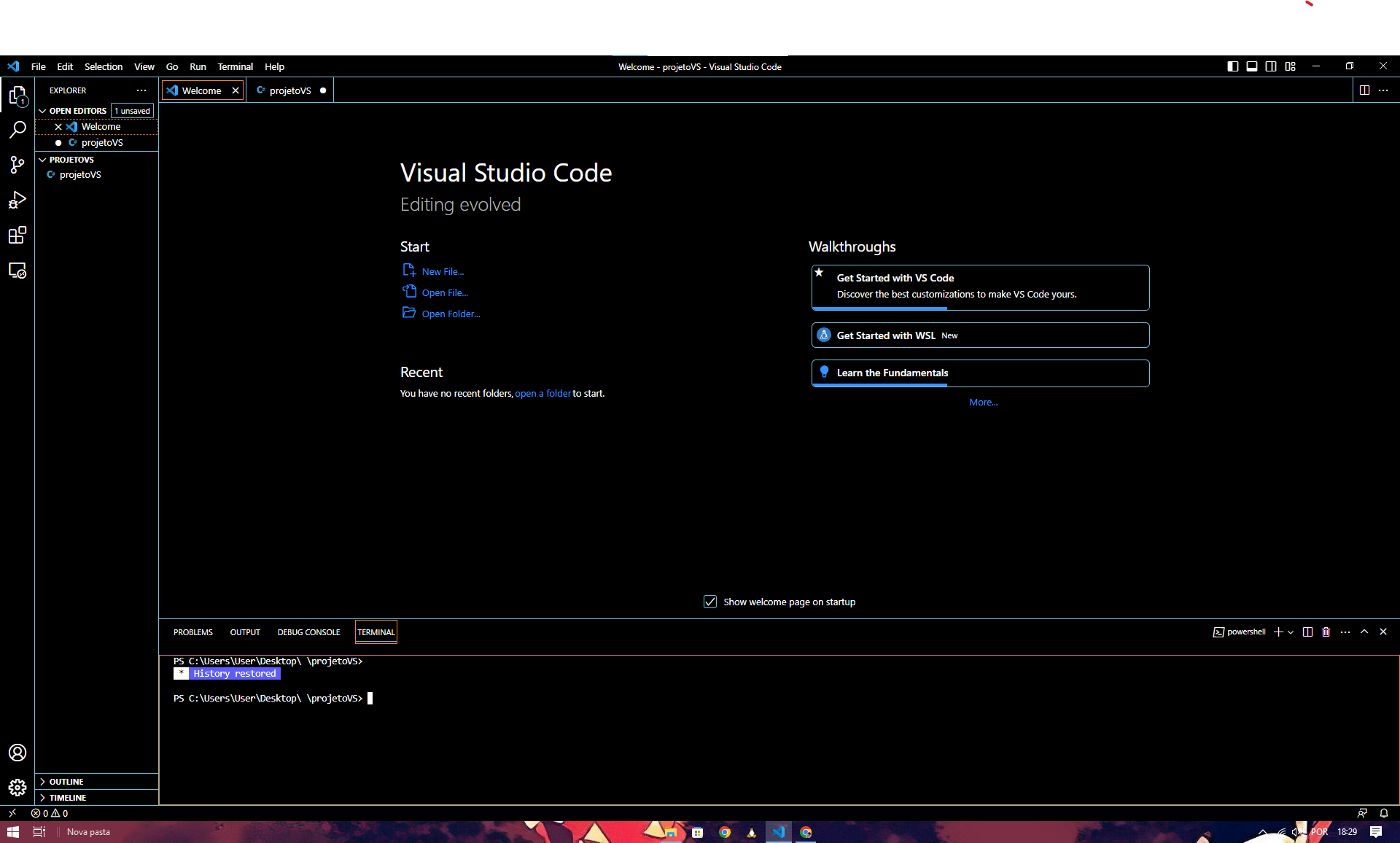
Task: Open Learn the Fundamentals walkthrough
Action: [980, 373]
